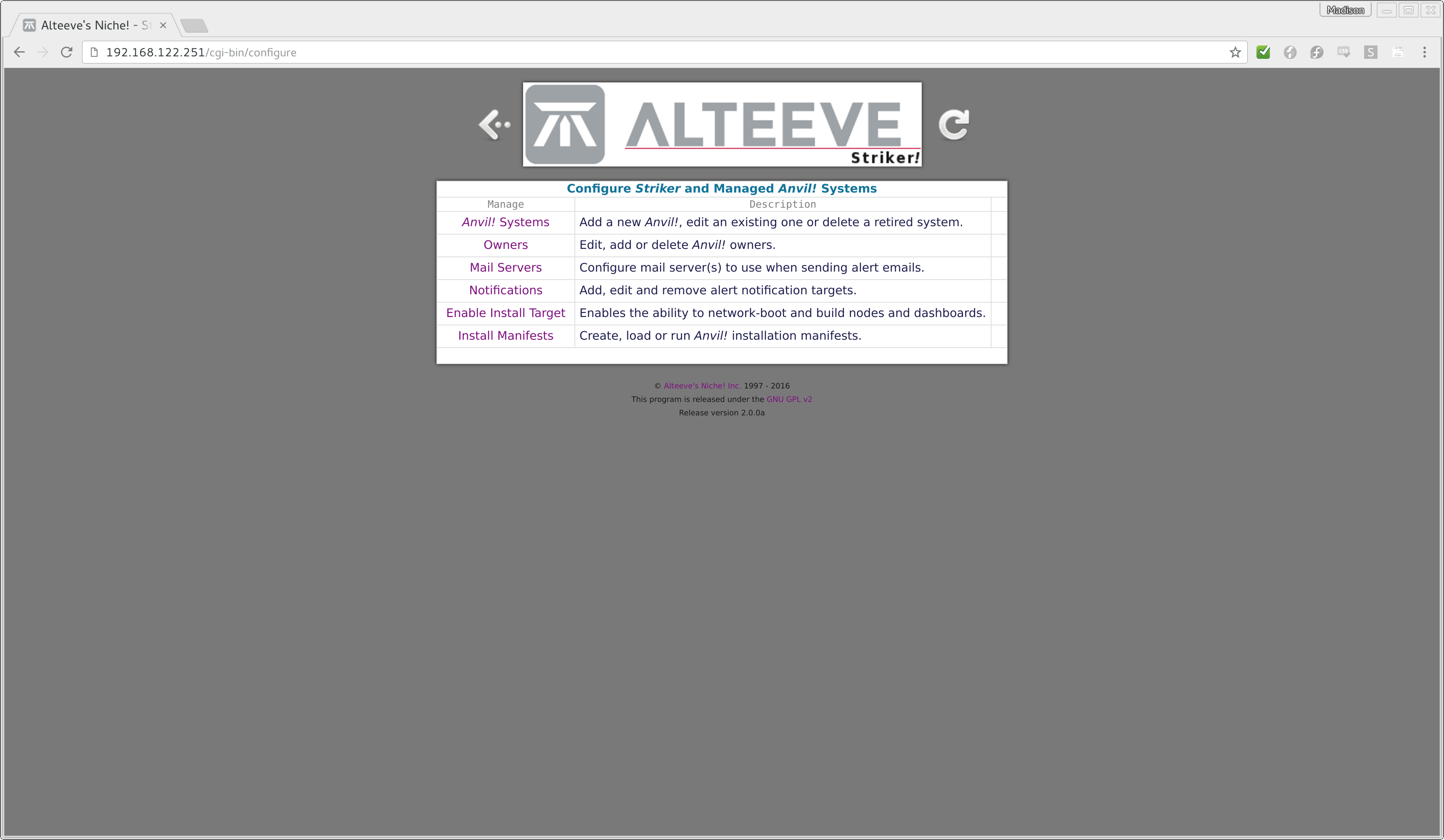Image resolution: width=1444 pixels, height=840 pixels.
Task: Bookmark this page with the star icon
Action: pyautogui.click(x=1235, y=52)
